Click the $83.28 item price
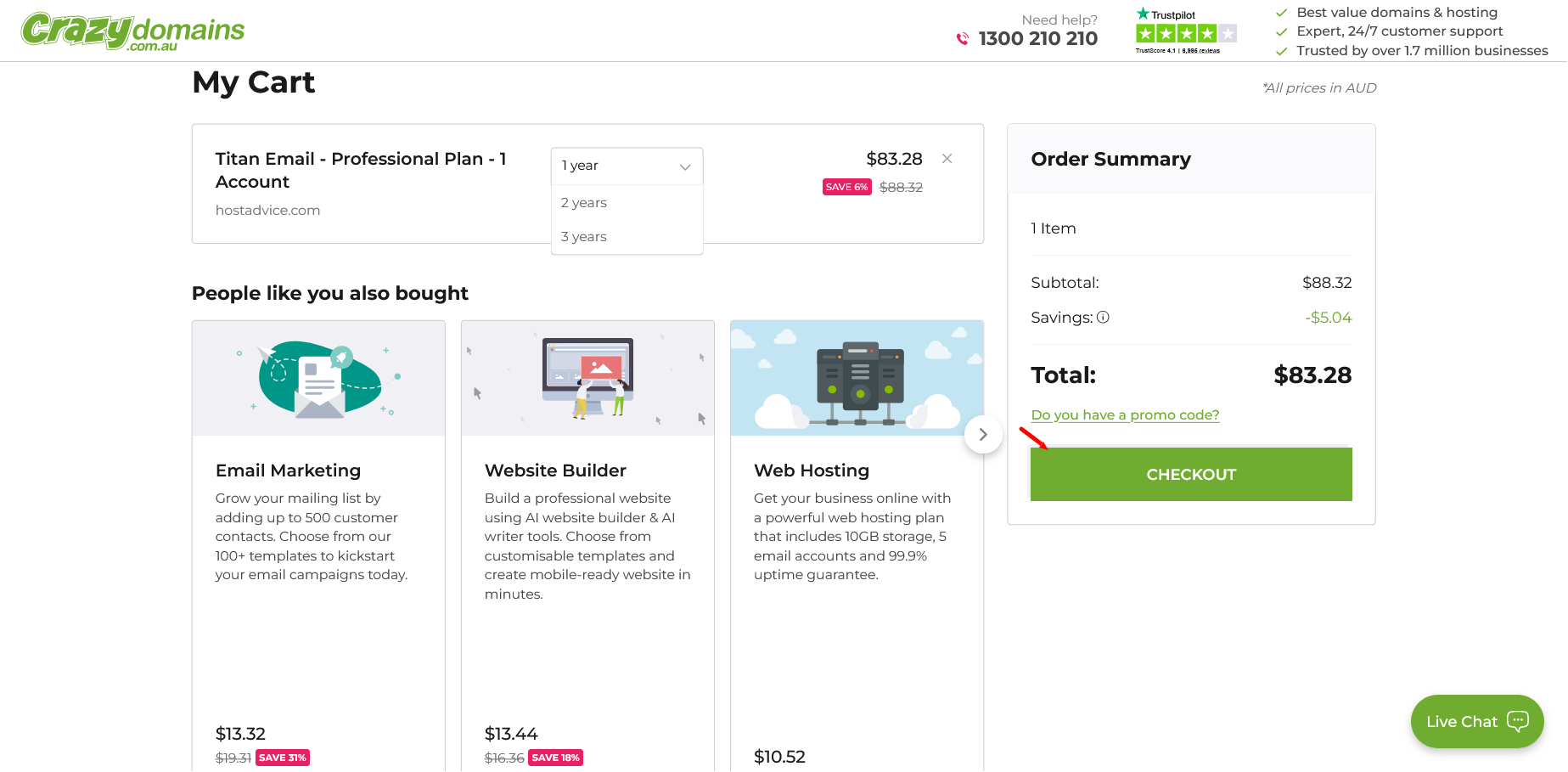 point(894,159)
